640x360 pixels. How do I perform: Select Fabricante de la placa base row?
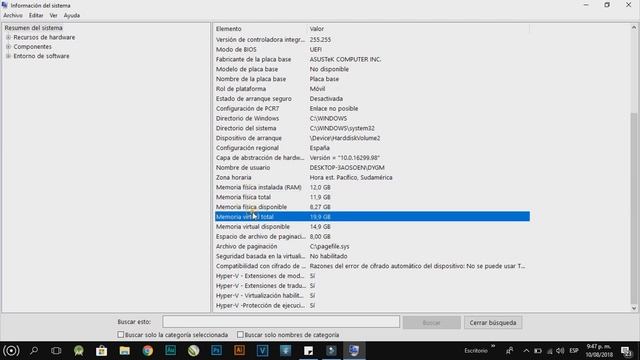372,59
